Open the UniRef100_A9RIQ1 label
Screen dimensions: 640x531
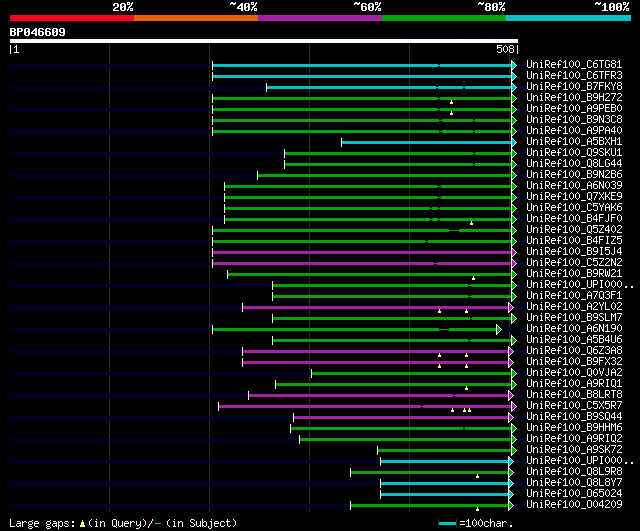(x=574, y=384)
